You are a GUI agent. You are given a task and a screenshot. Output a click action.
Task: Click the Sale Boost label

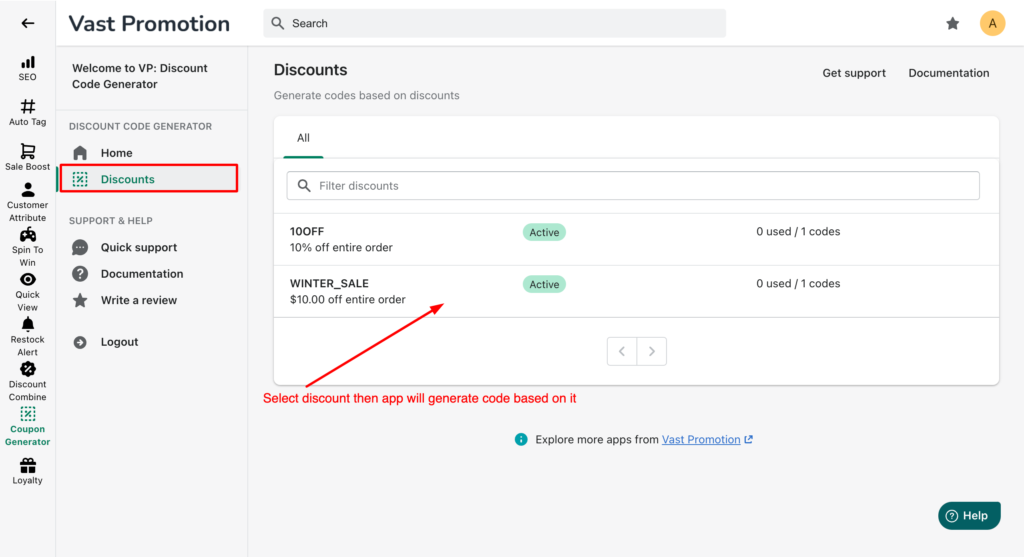(x=27, y=167)
